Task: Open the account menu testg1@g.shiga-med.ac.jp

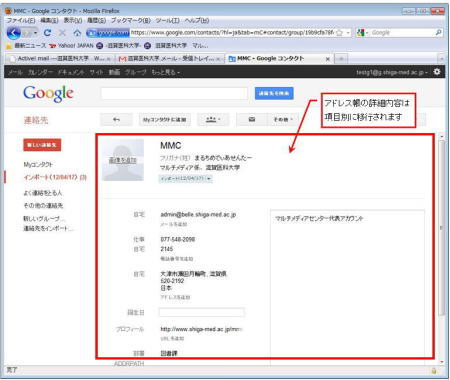Action: tap(392, 72)
